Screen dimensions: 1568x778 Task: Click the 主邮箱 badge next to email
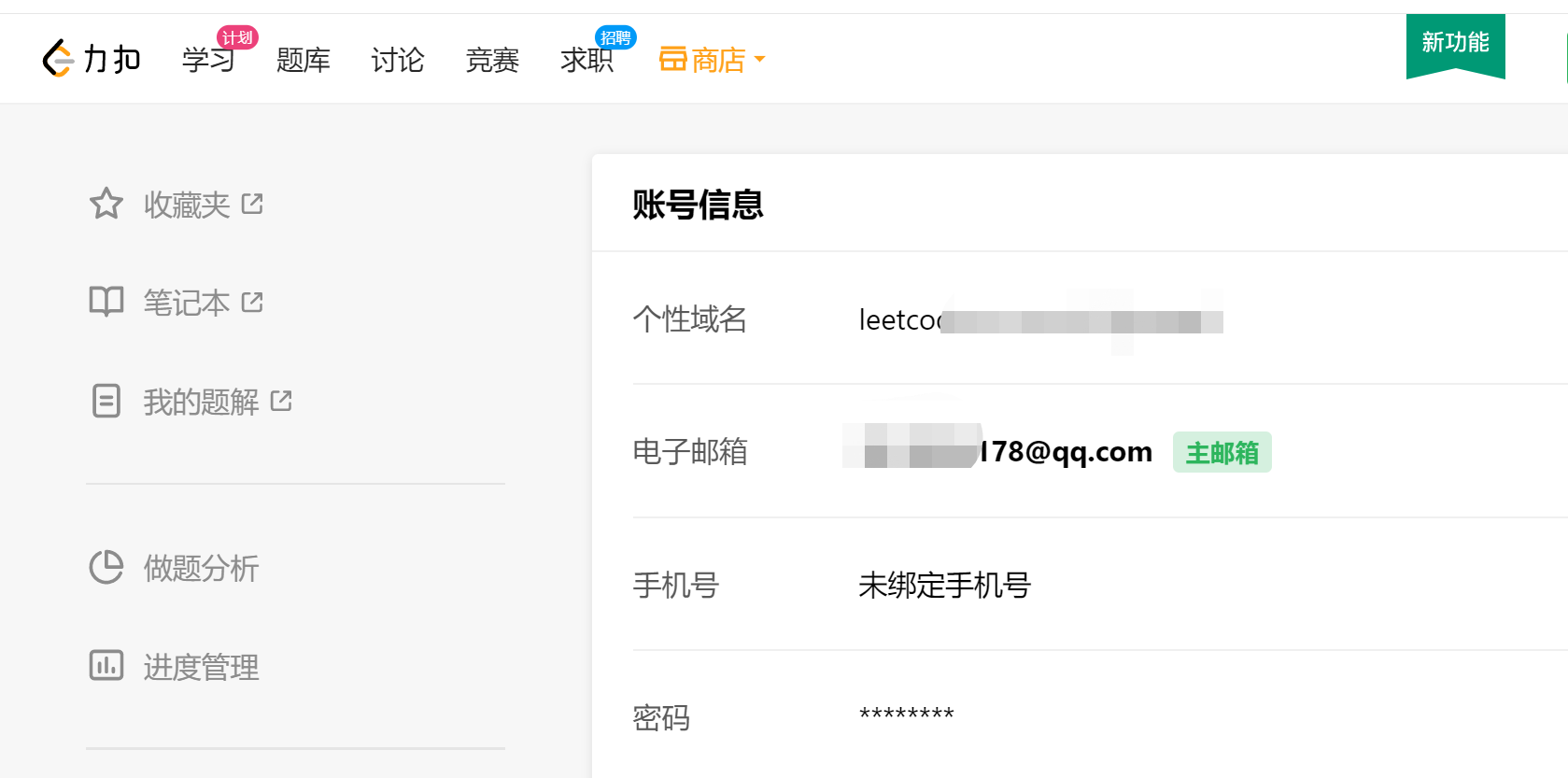[x=1222, y=451]
